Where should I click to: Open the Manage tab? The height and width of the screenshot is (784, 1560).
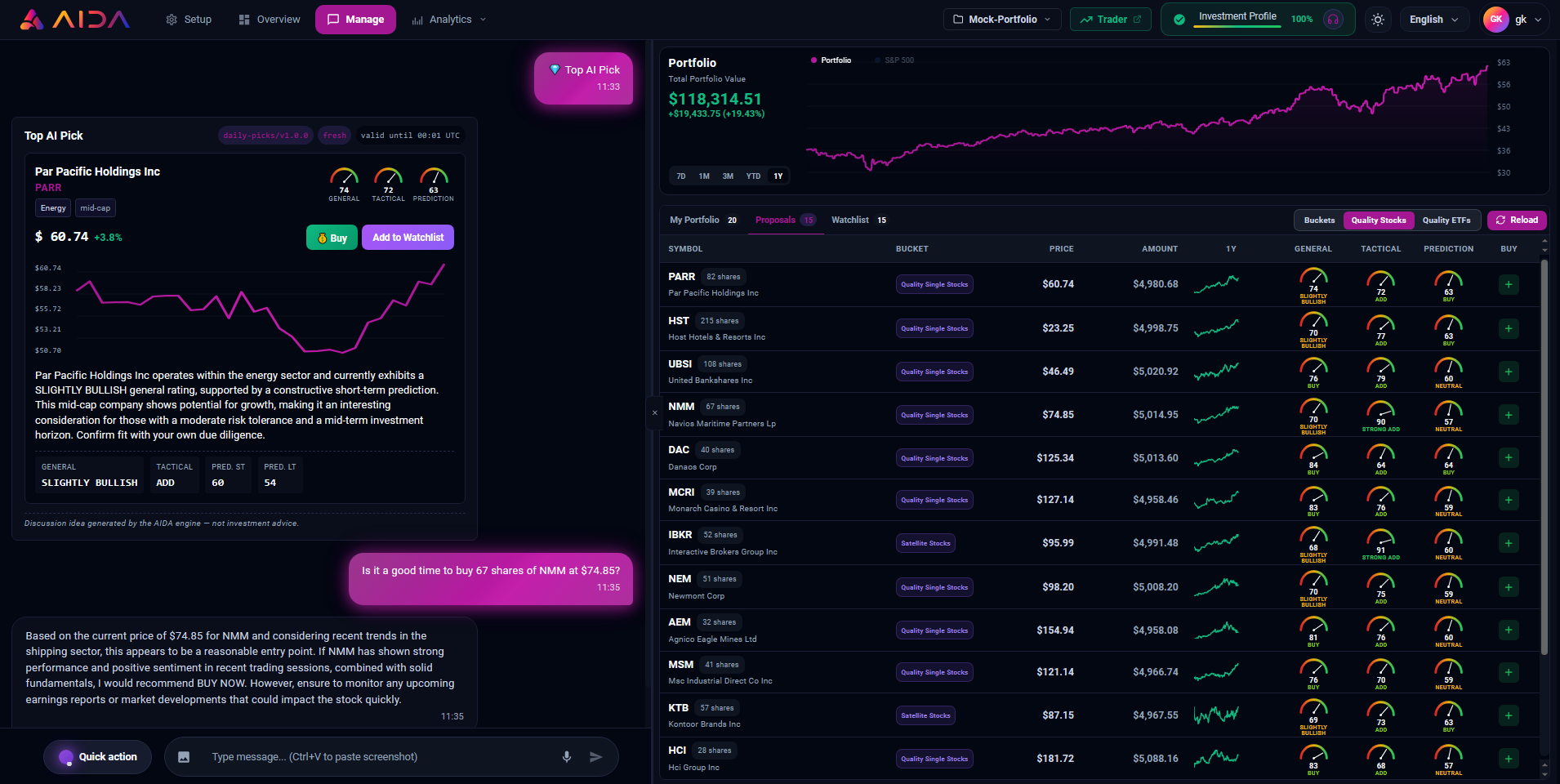(x=355, y=20)
